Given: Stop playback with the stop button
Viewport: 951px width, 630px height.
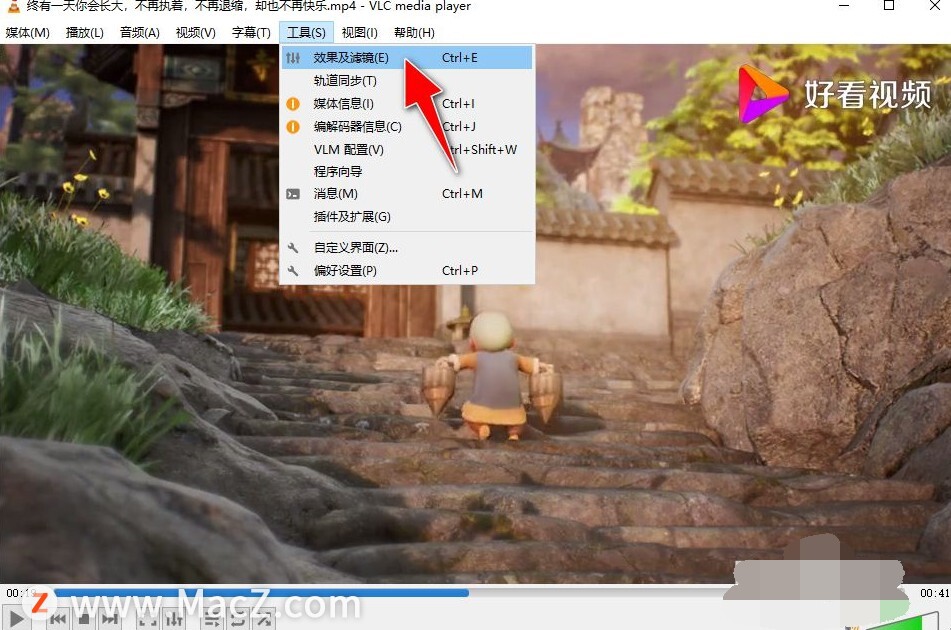Looking at the screenshot, I should (x=84, y=619).
